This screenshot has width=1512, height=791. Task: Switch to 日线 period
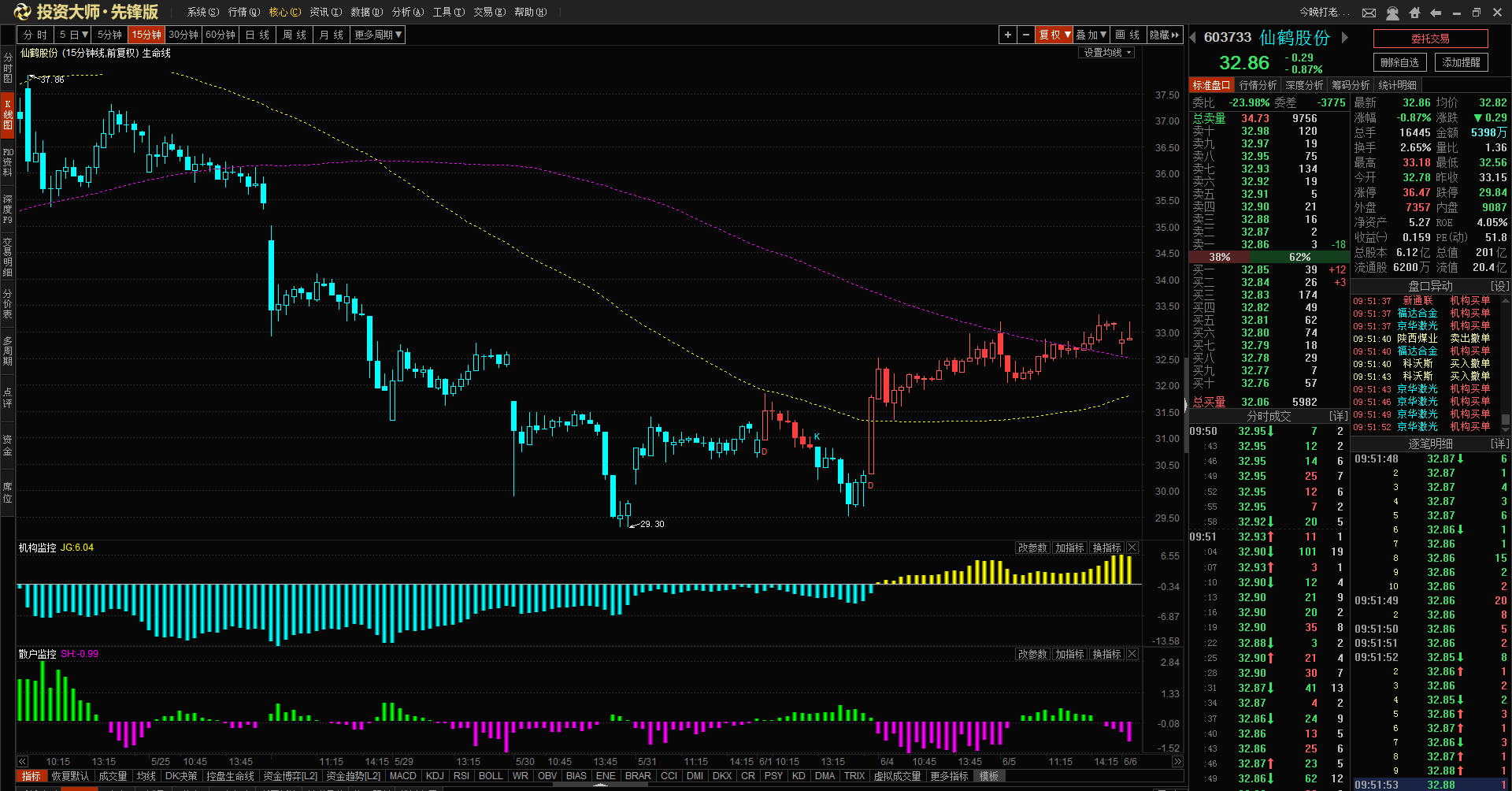258,35
